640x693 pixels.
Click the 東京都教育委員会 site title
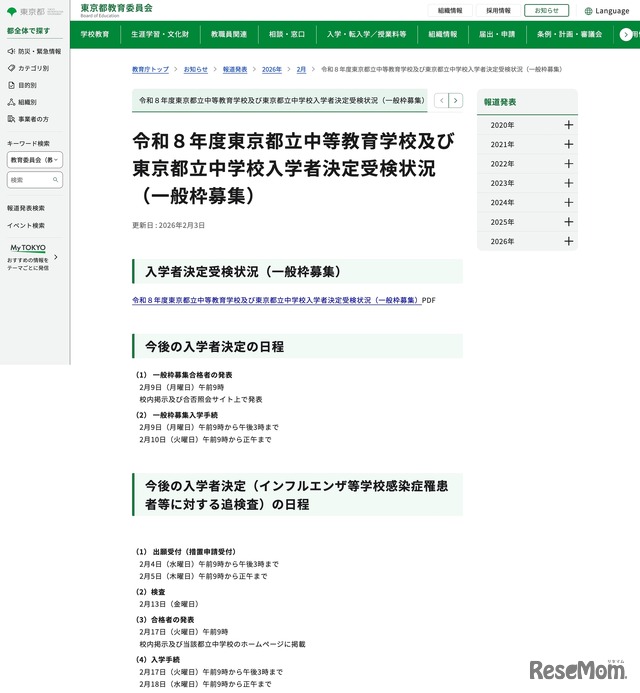(x=116, y=8)
